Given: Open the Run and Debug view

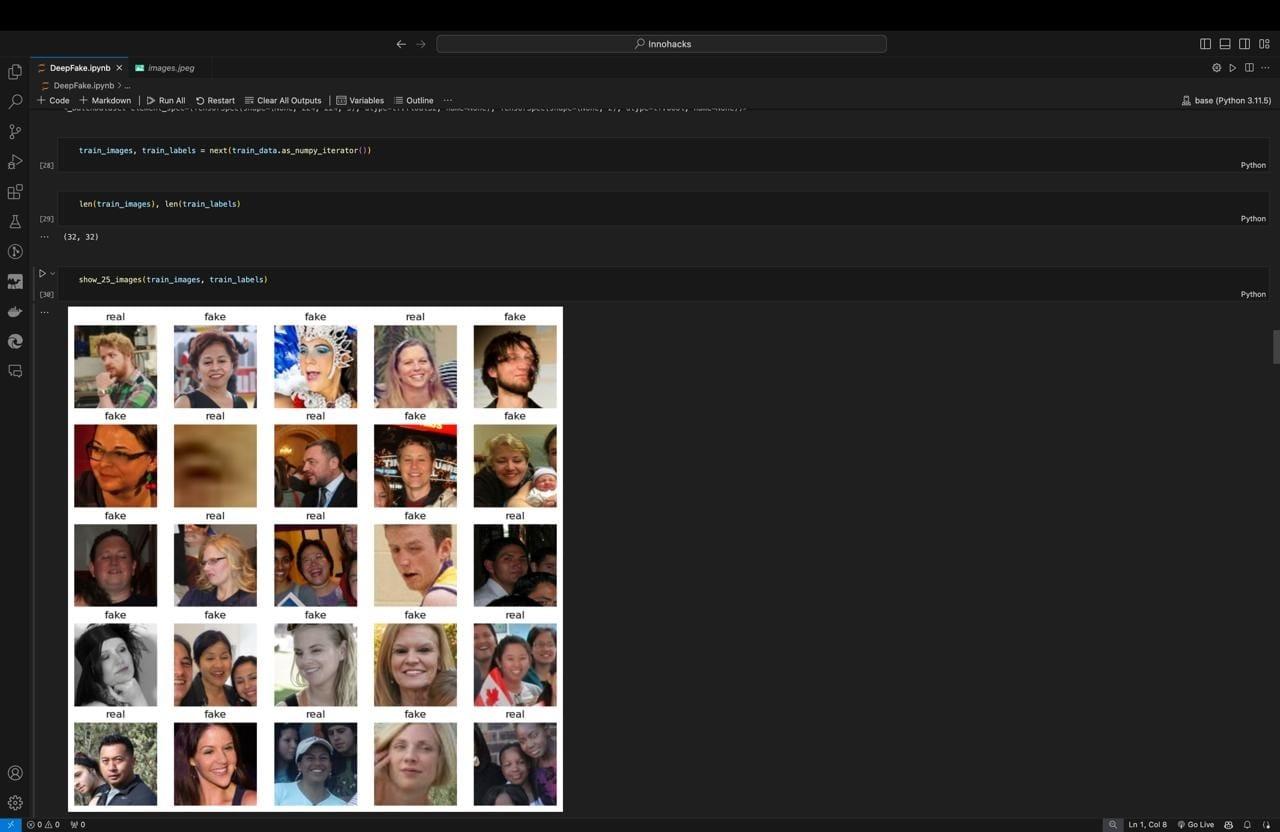Looking at the screenshot, I should tap(15, 162).
